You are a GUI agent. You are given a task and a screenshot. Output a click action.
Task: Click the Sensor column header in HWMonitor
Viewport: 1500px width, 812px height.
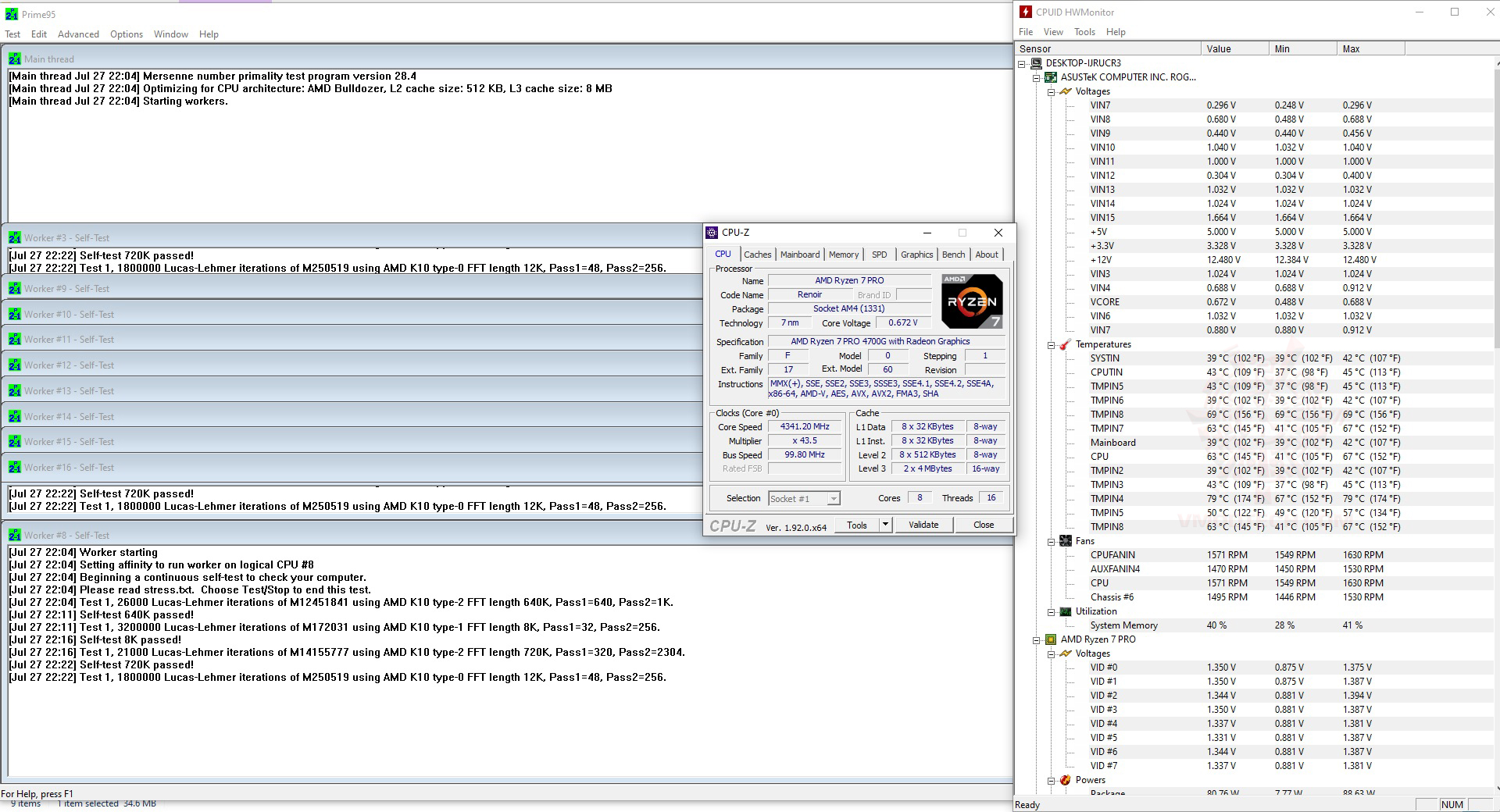click(x=1108, y=48)
